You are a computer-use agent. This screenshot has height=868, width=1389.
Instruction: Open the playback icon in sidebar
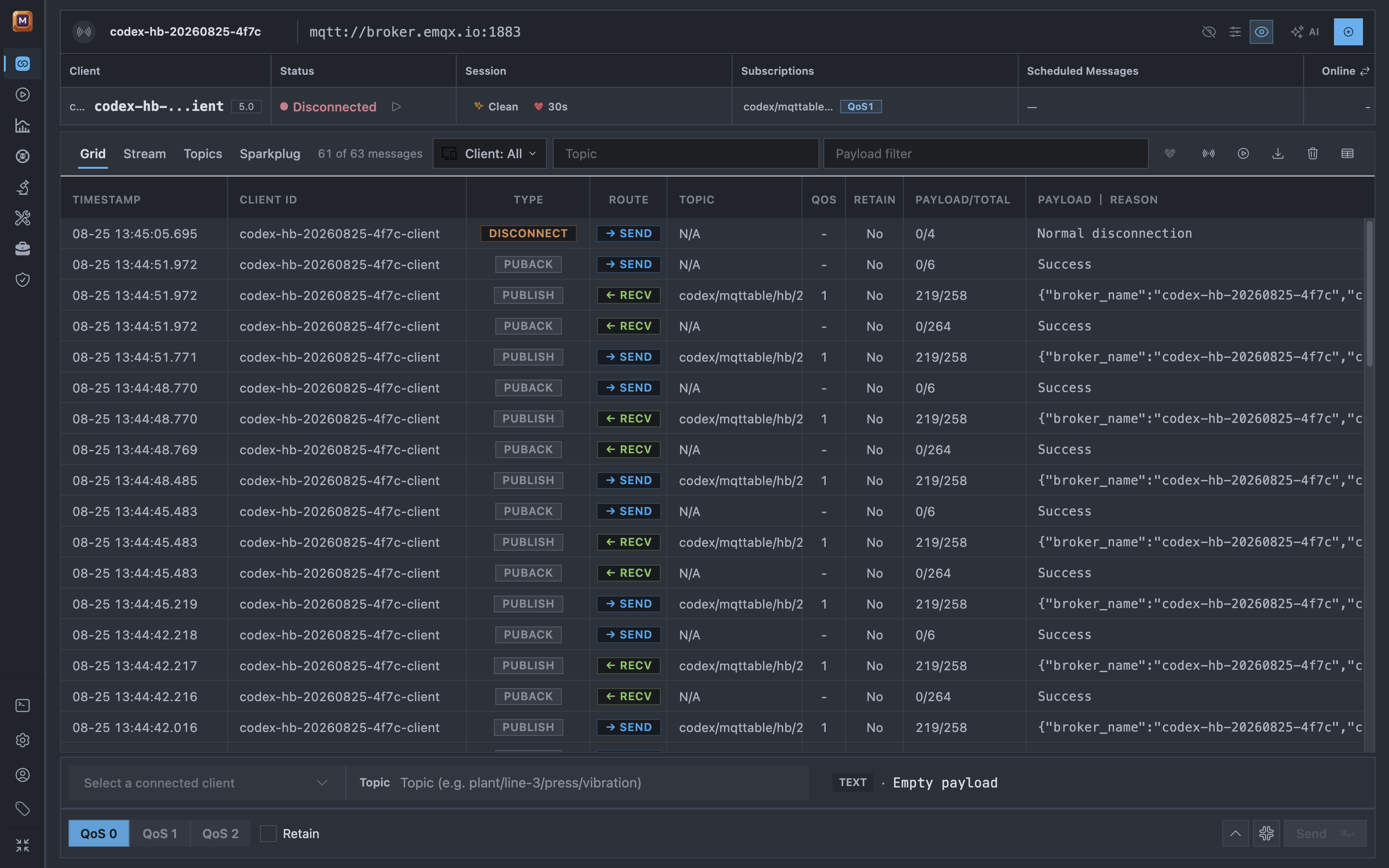click(x=22, y=95)
